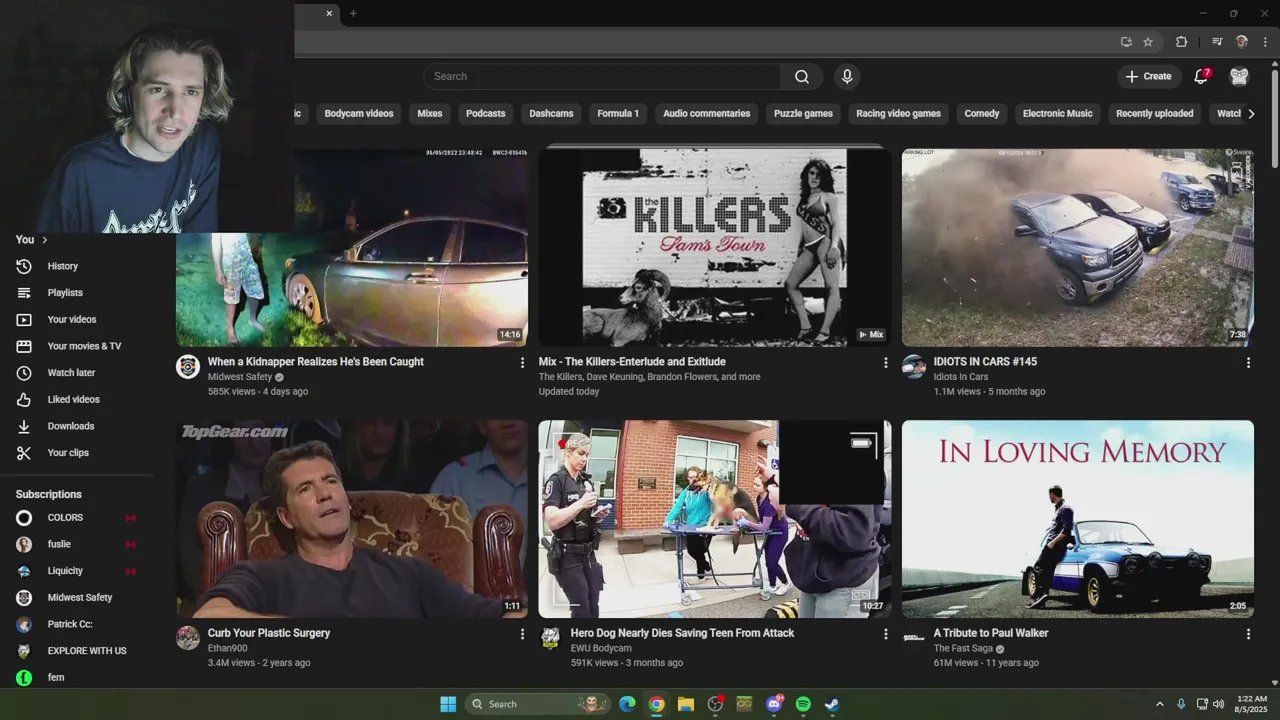Select the Formula 1 chip
This screenshot has height=720, width=1280.
point(618,114)
